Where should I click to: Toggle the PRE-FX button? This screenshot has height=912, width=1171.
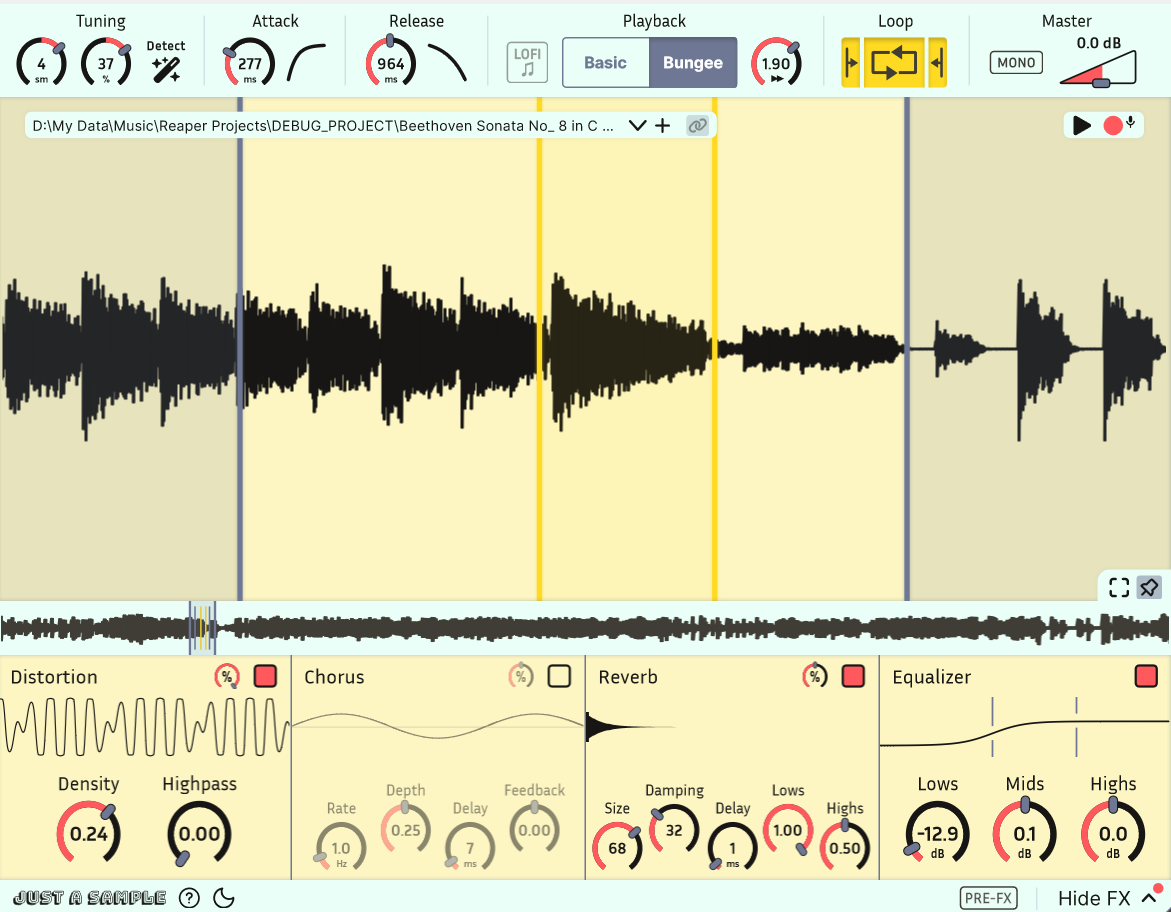click(988, 898)
